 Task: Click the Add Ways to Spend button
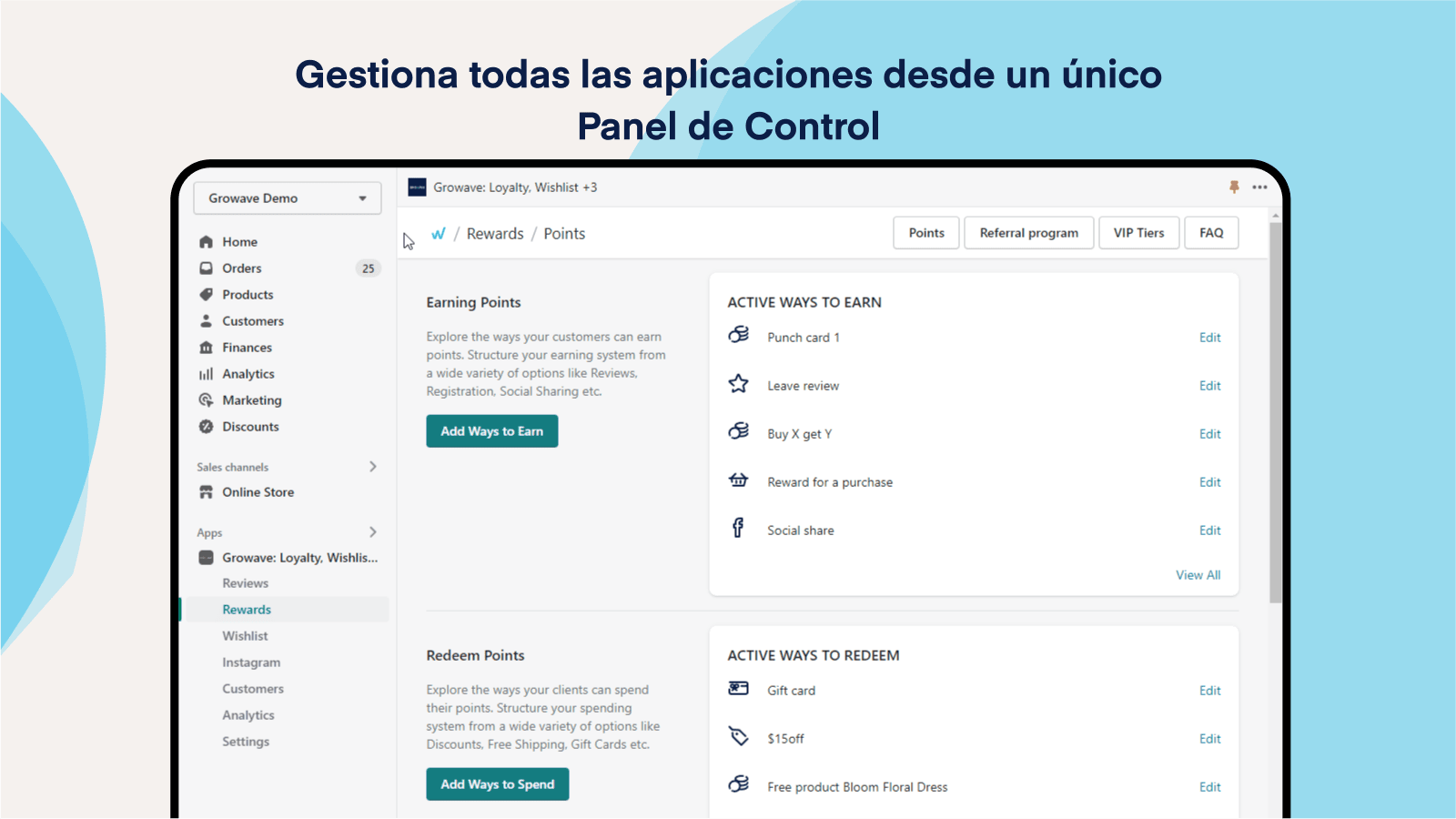(498, 784)
